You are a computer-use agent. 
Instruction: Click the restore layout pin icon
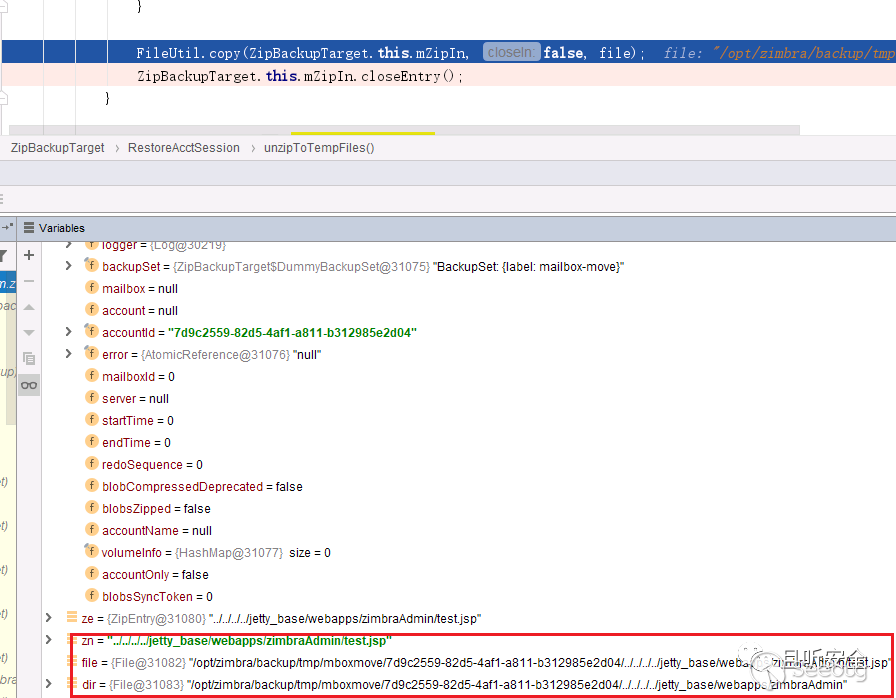[x=7, y=228]
